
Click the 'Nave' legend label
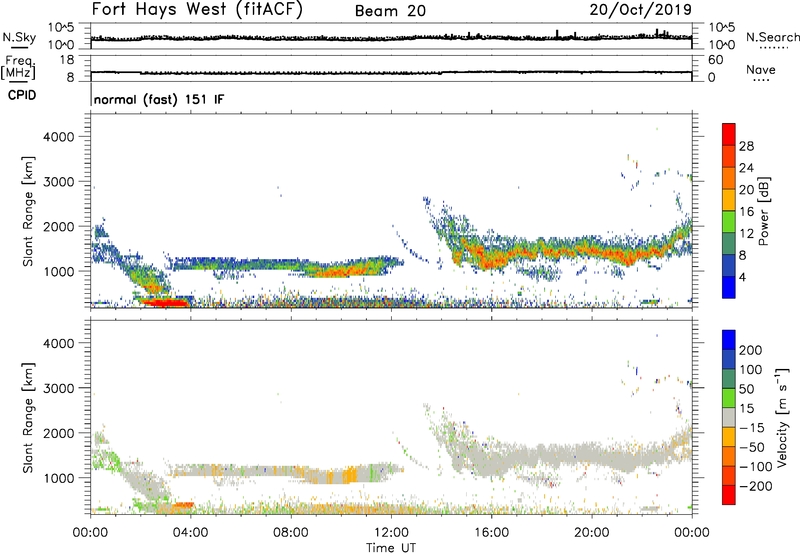coord(761,70)
